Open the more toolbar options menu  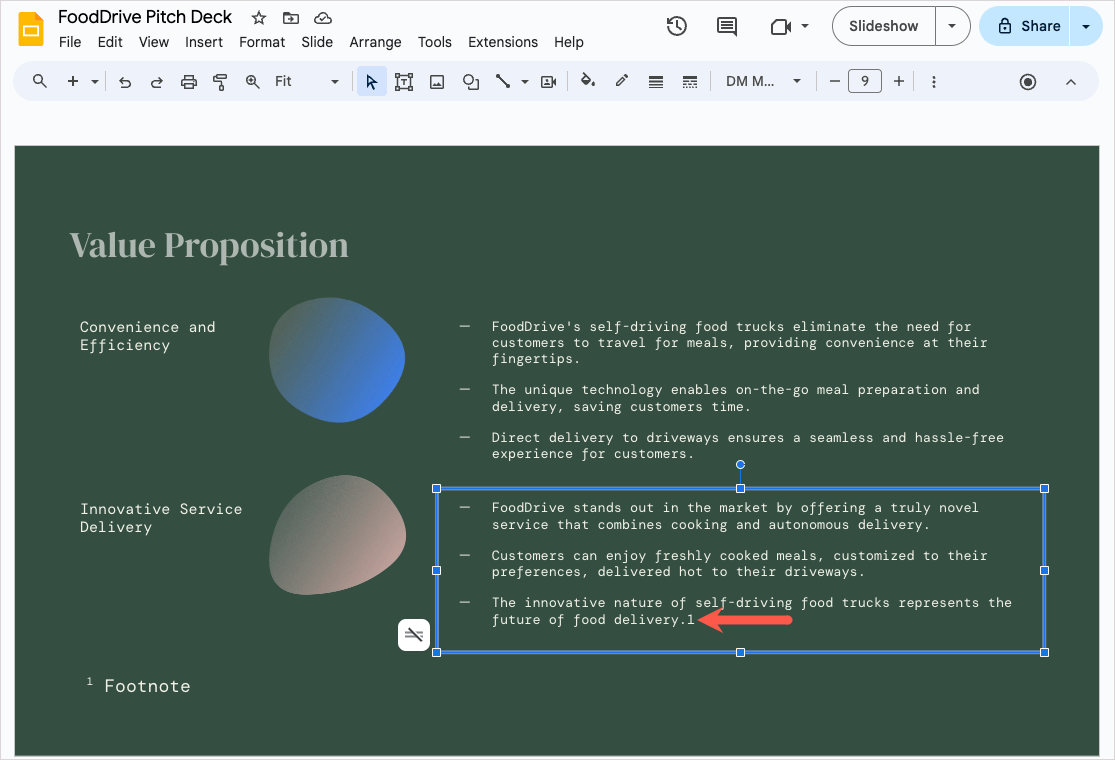934,82
